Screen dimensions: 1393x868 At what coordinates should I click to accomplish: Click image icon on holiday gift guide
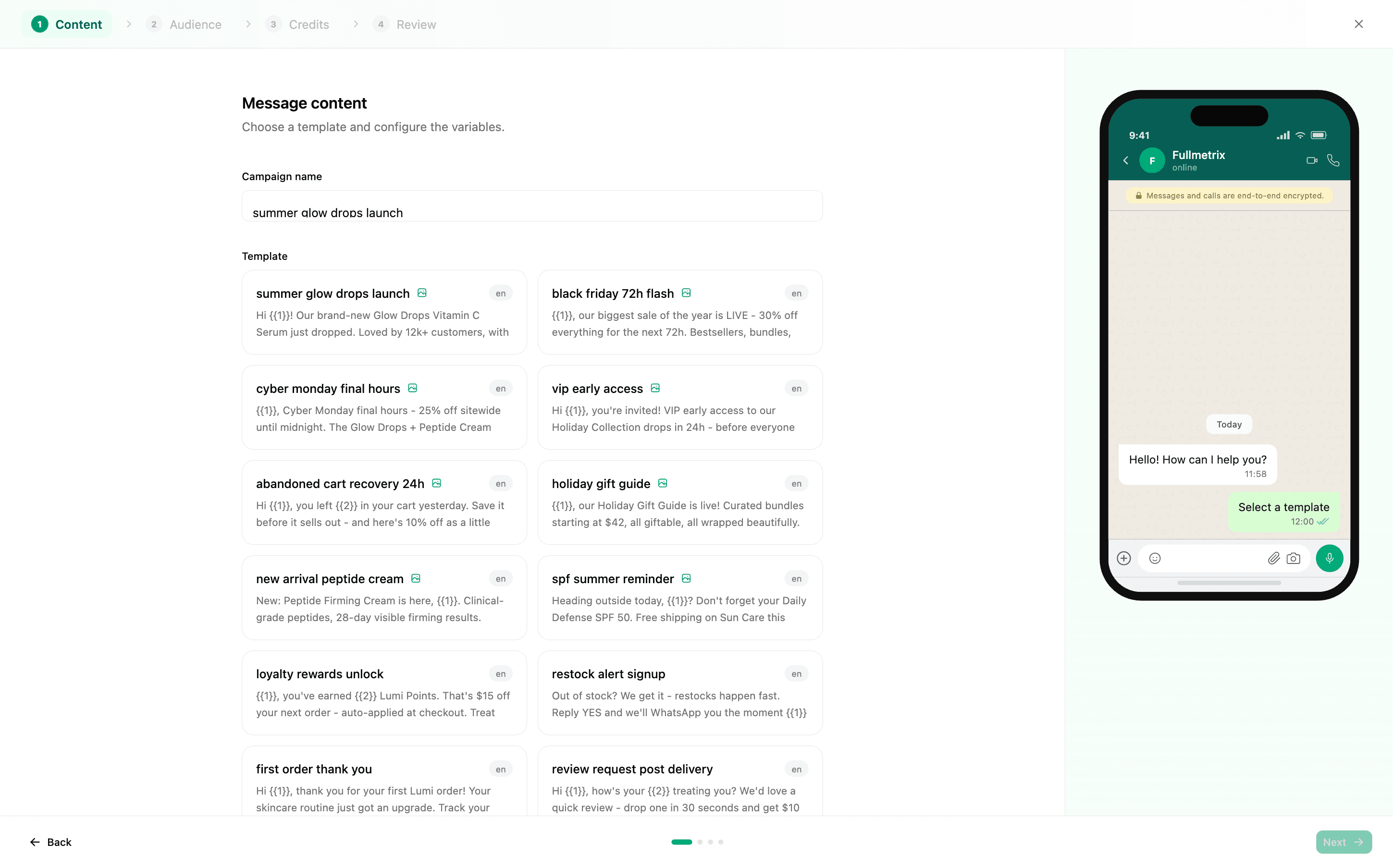[663, 483]
